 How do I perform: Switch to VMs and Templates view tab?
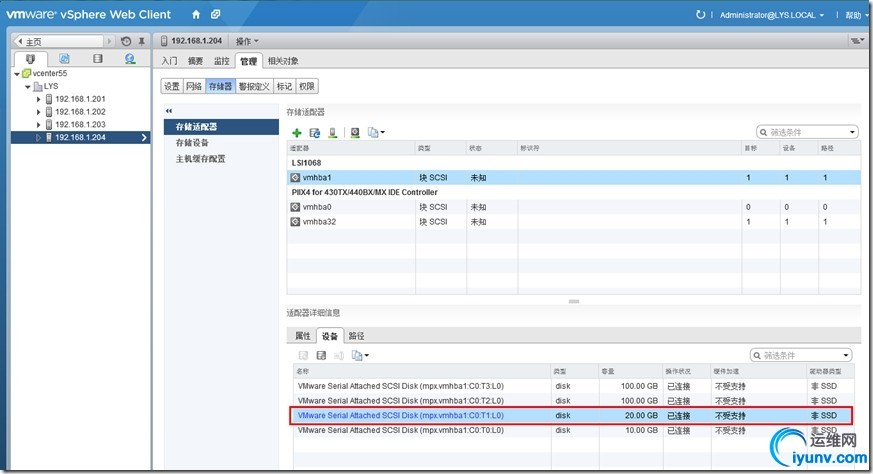point(64,58)
